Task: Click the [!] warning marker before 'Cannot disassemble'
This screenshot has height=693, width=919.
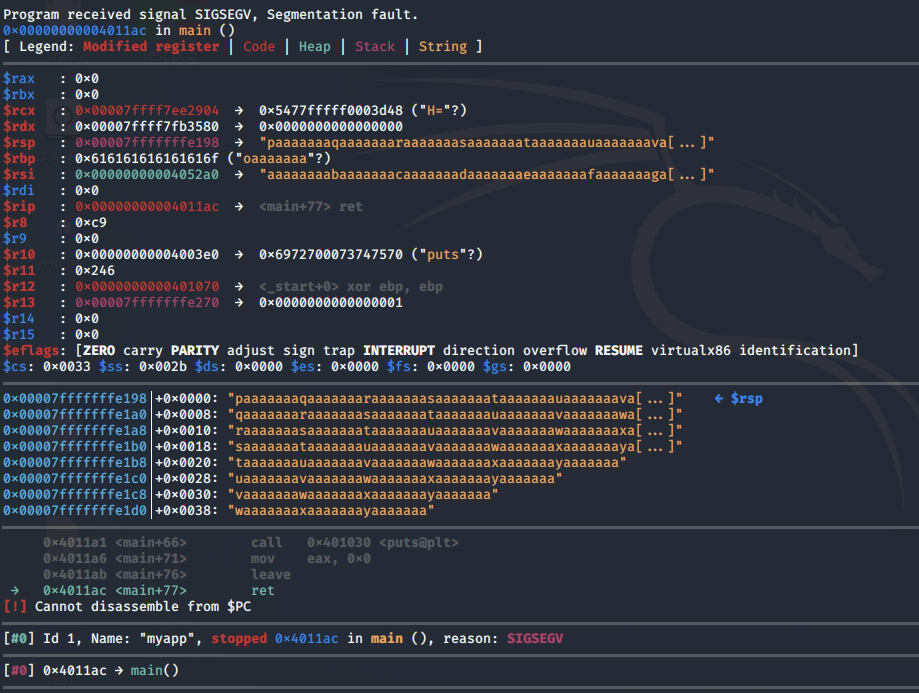Action: click(15, 606)
